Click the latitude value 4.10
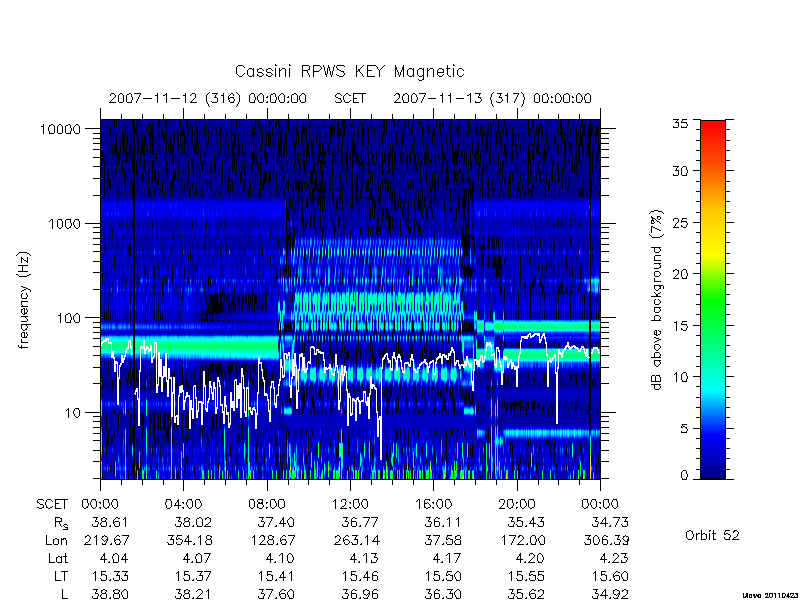The width and height of the screenshot is (800, 600). [281, 558]
